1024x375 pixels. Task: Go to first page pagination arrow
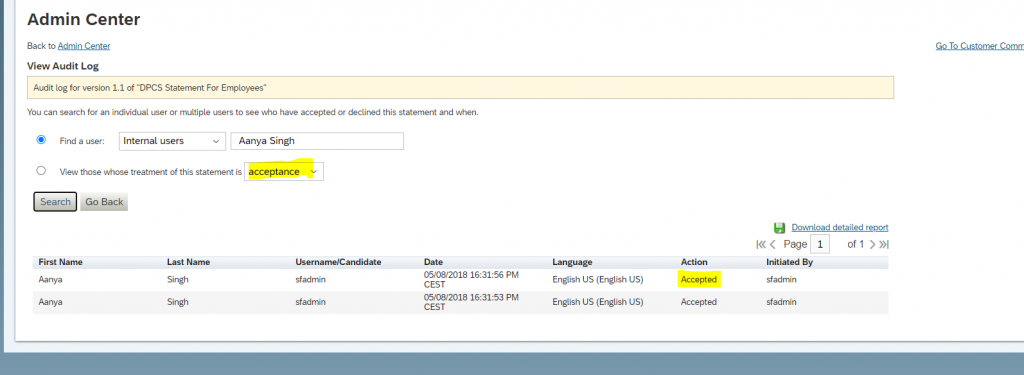[761, 244]
